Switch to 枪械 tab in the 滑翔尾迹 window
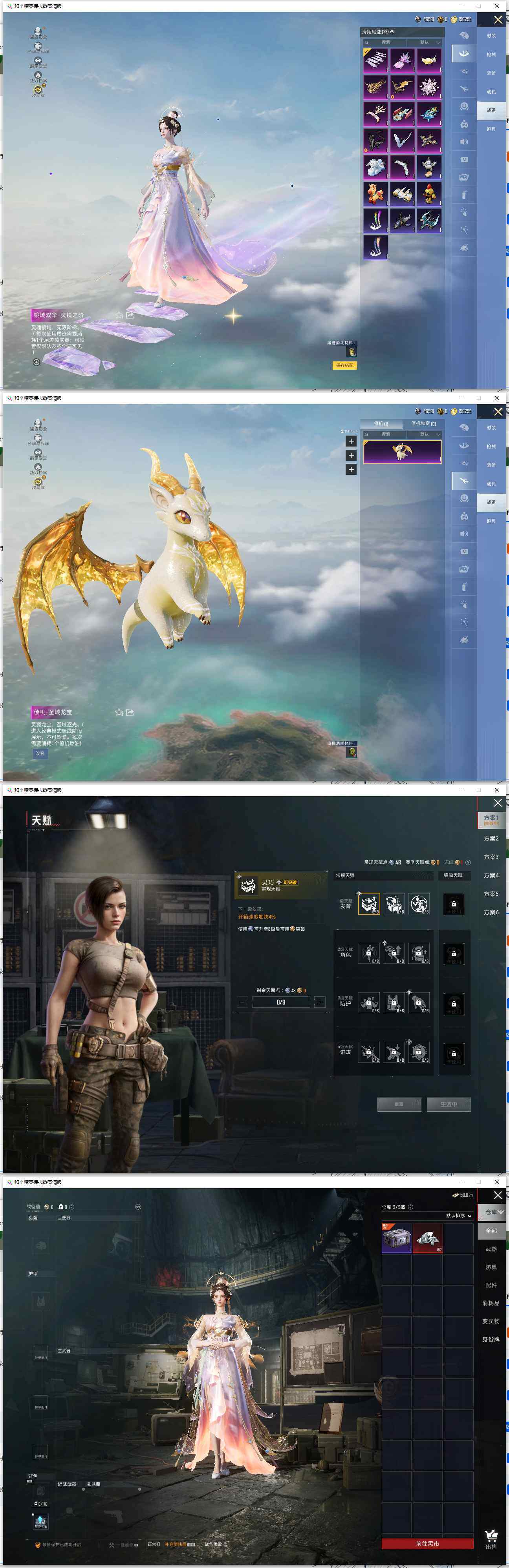The width and height of the screenshot is (509, 1568). [x=491, y=54]
